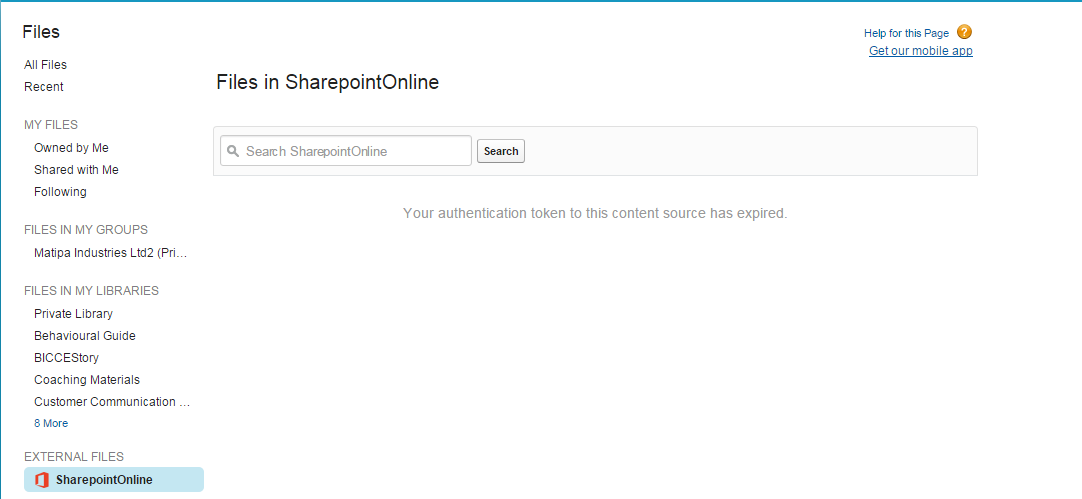This screenshot has width=1082, height=499.
Task: Click the FILES IN MY GROUPS header
Action: [x=86, y=230]
